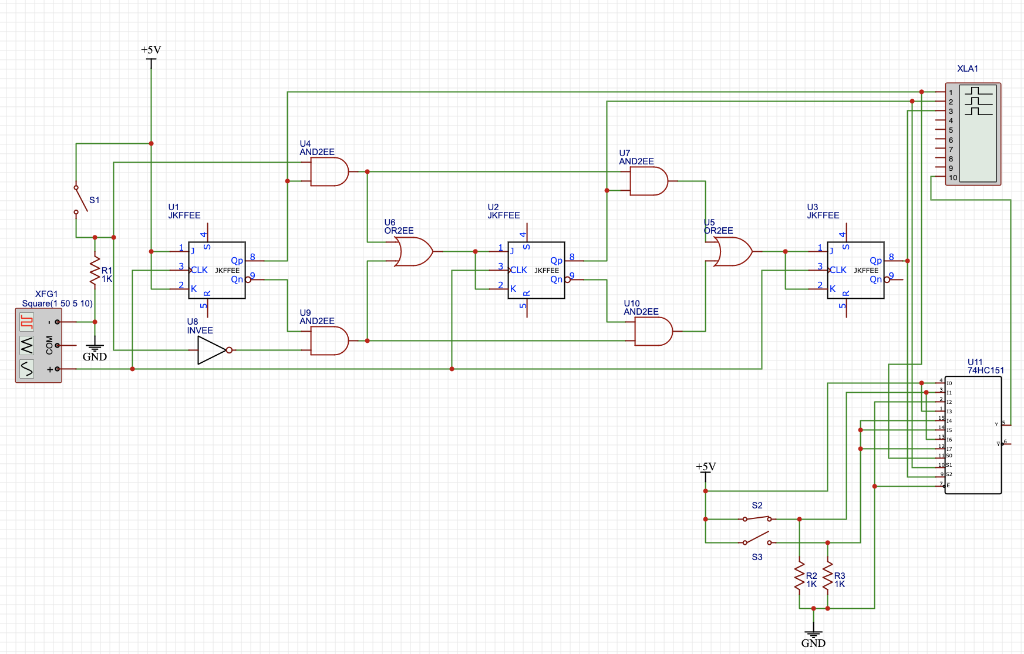Select the R2 resistor symbol
Image resolution: width=1024 pixels, height=654 pixels.
pyautogui.click(x=799, y=576)
